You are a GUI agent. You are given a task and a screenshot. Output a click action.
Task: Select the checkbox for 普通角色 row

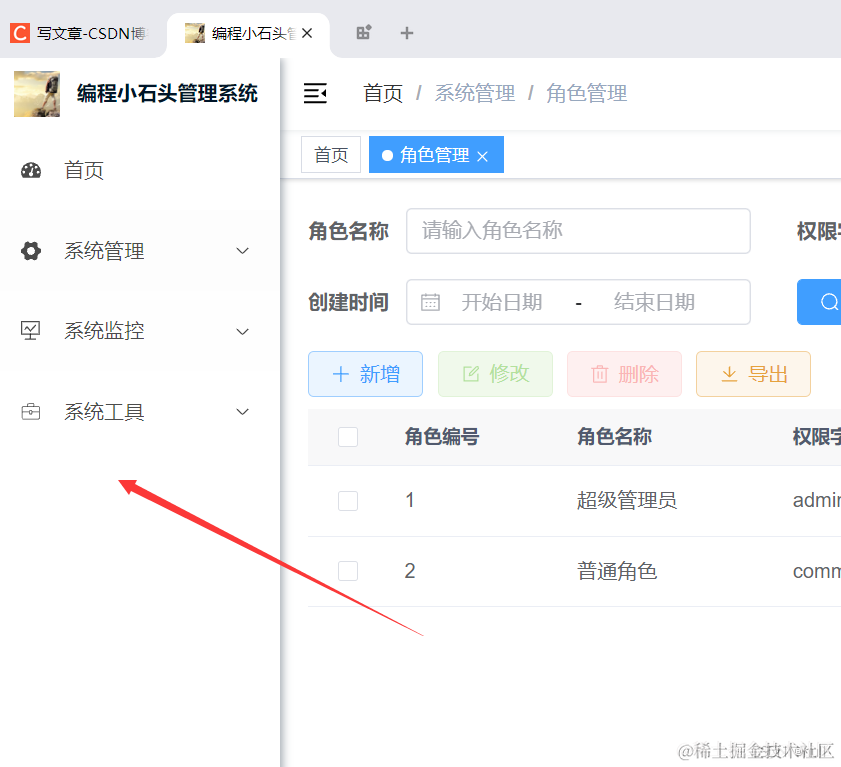pyautogui.click(x=348, y=571)
